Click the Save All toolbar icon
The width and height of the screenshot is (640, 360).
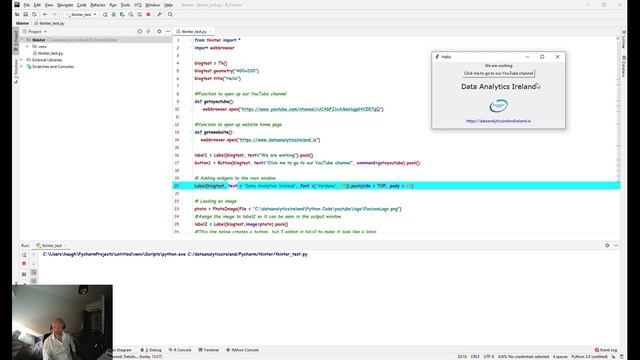(x=25, y=14)
